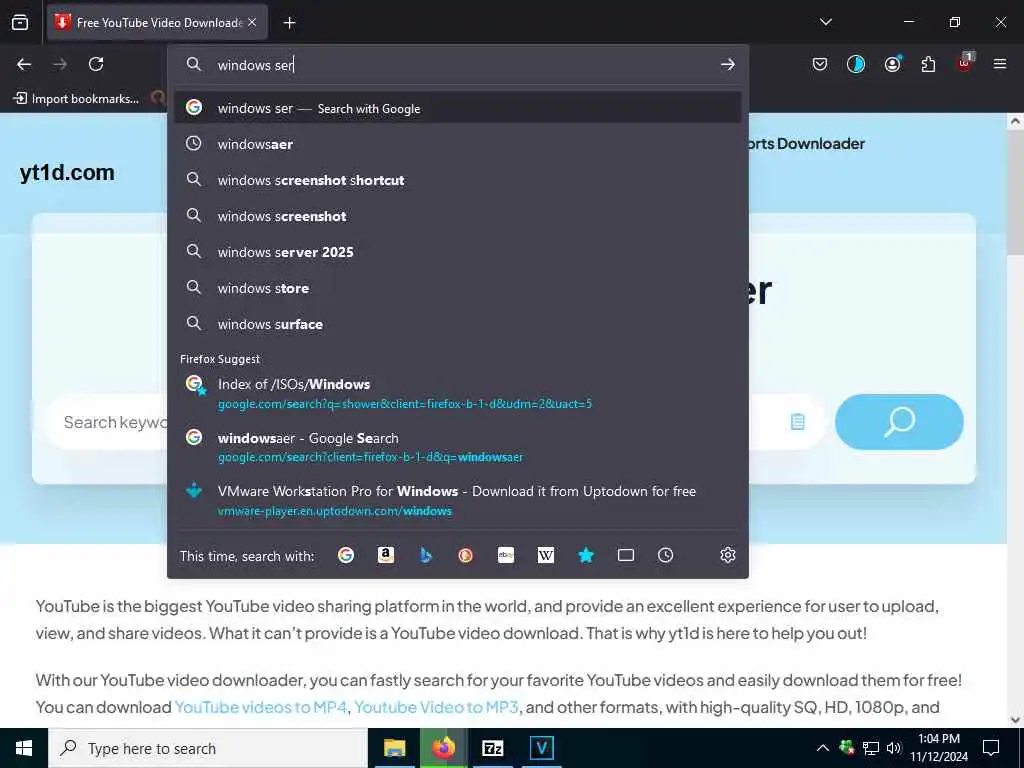Viewport: 1024px width, 768px height.
Task: Open the notifications action center icon
Action: point(991,748)
